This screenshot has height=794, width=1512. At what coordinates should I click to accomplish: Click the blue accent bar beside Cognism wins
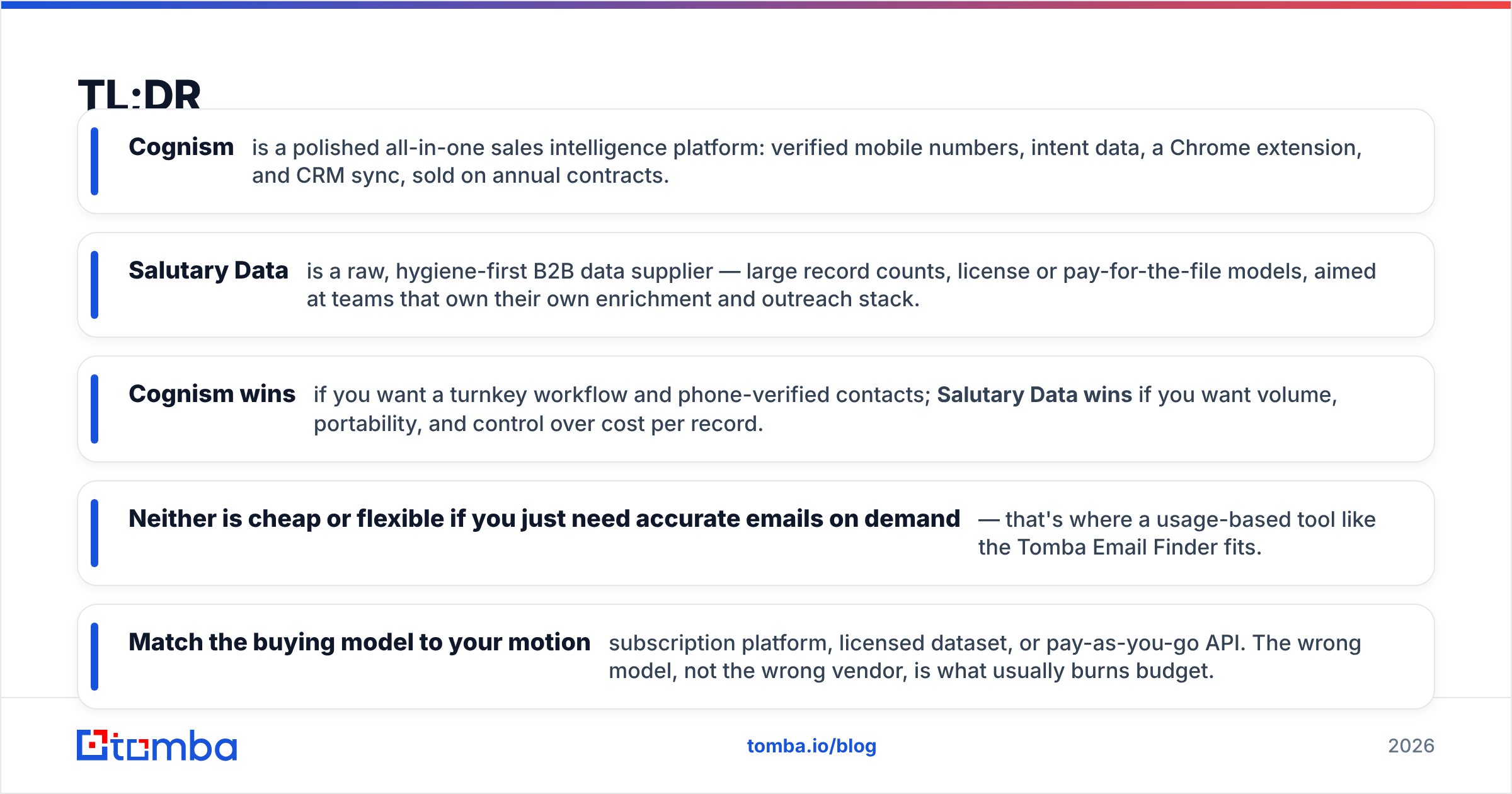(94, 409)
